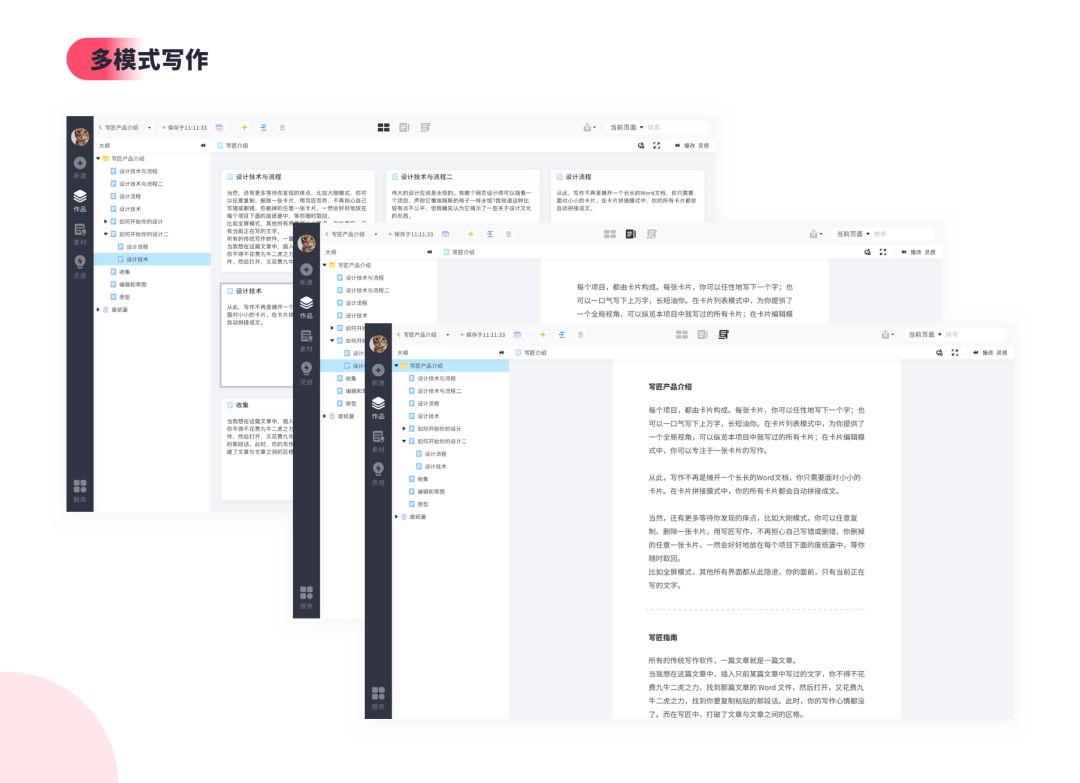
Task: Click the 修改 button in the front window
Action: click(x=987, y=353)
